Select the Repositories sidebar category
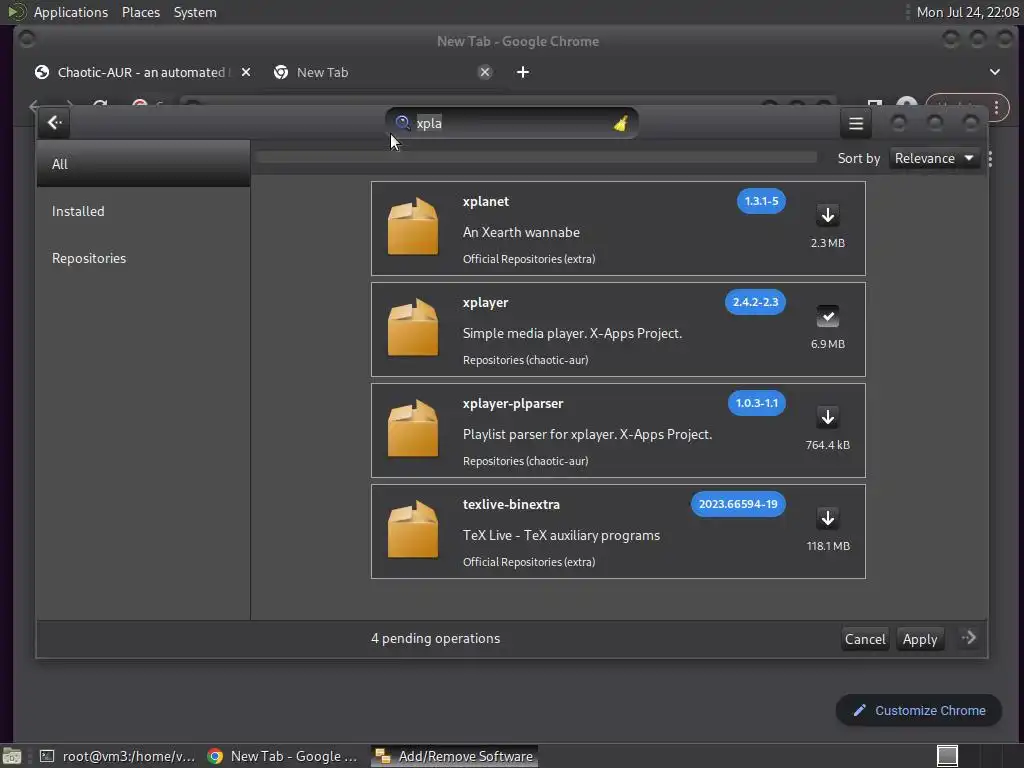The image size is (1024, 768). tap(144, 258)
